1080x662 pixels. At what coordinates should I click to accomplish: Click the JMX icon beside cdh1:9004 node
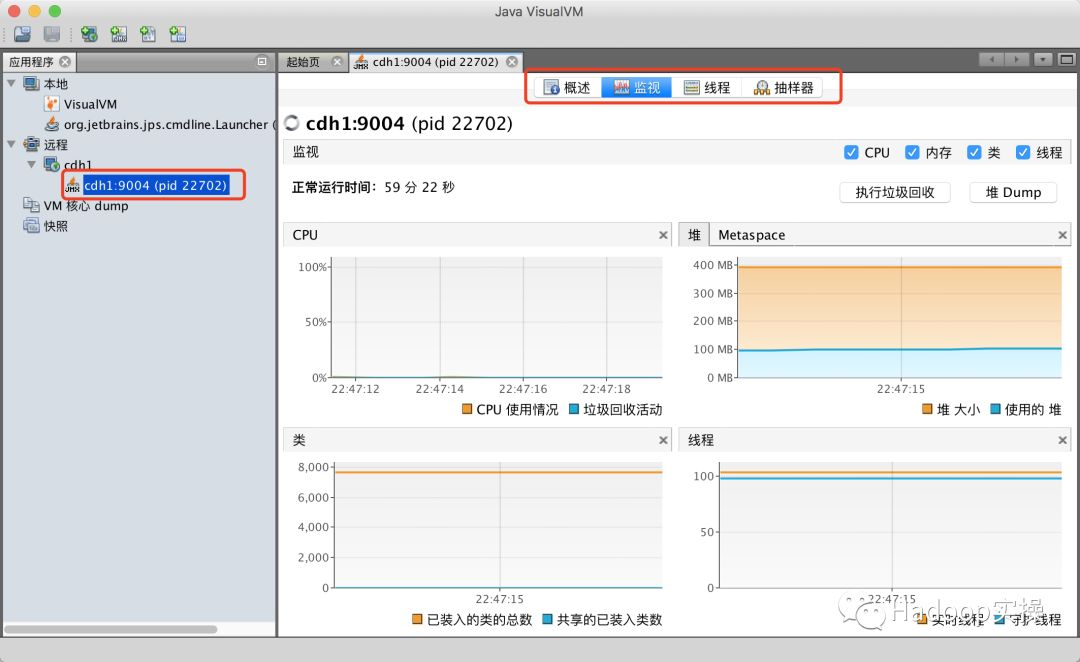point(72,185)
